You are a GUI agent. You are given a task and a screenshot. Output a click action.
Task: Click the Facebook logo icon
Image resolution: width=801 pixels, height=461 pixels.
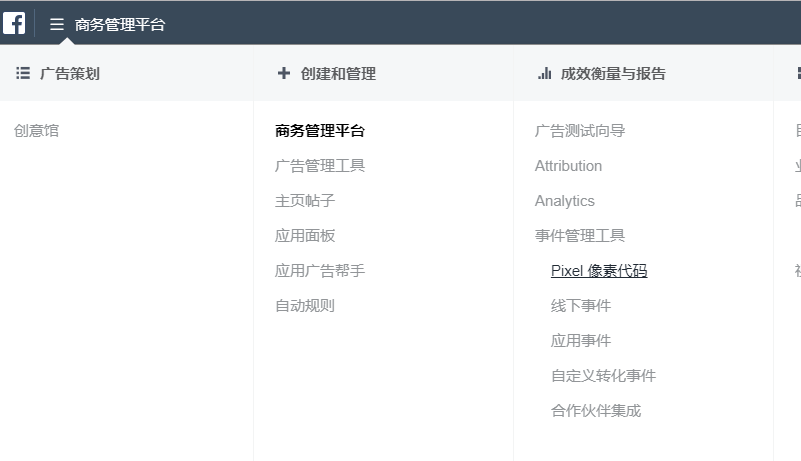coord(14,24)
